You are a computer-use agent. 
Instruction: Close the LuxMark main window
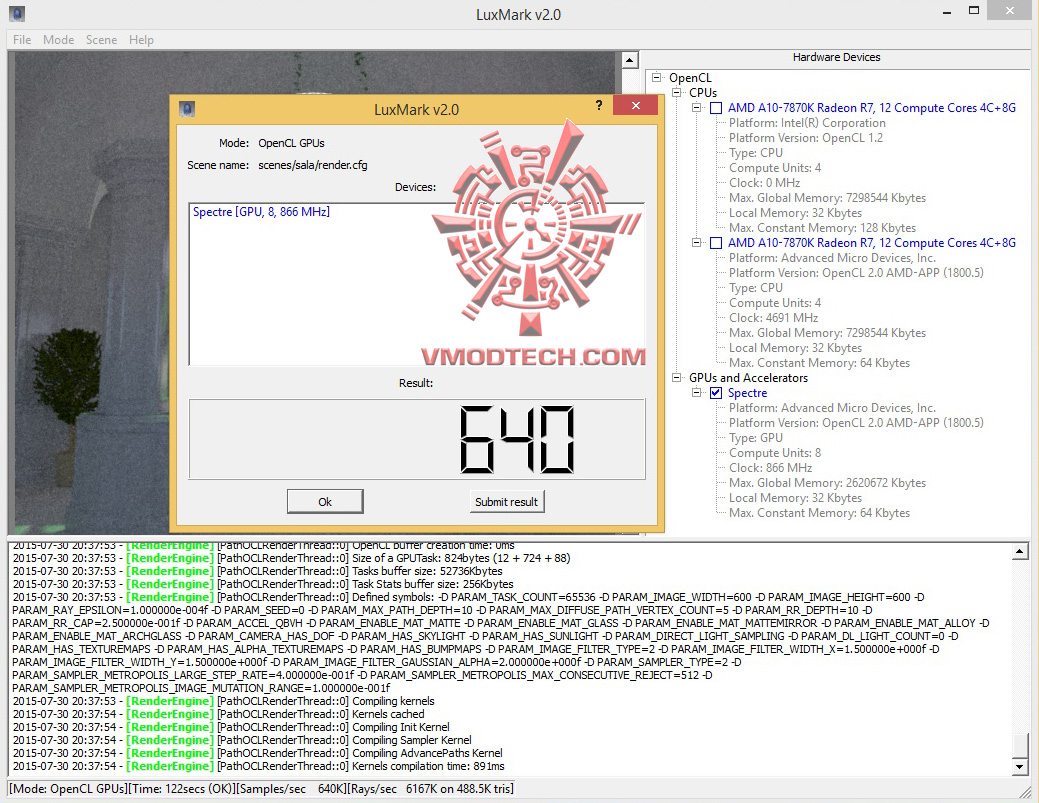(x=1009, y=10)
